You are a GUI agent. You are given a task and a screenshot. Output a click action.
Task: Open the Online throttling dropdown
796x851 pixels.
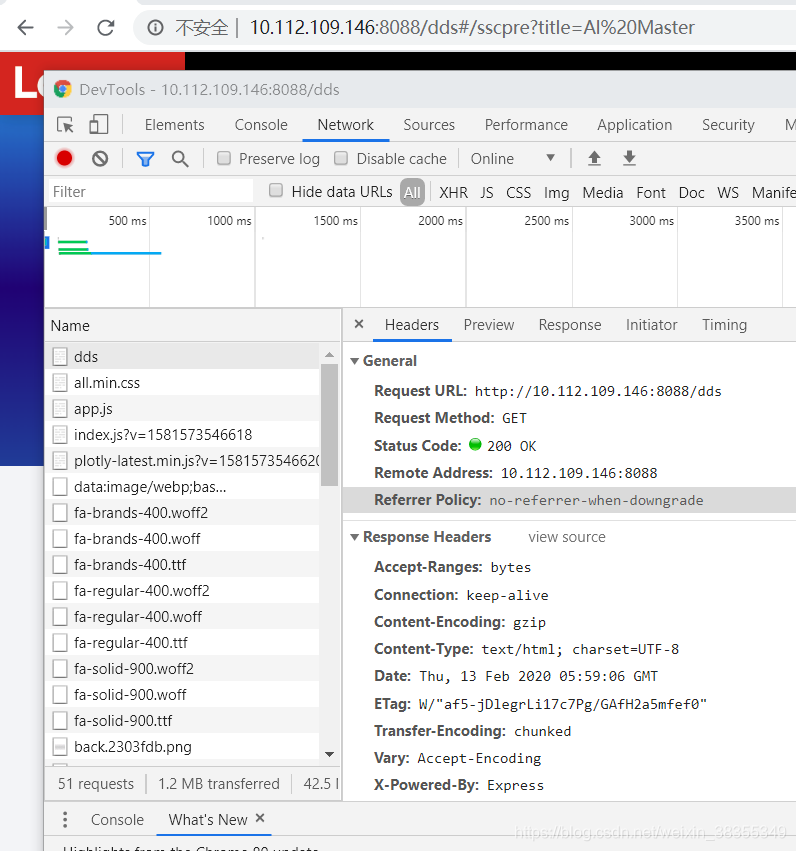[513, 158]
